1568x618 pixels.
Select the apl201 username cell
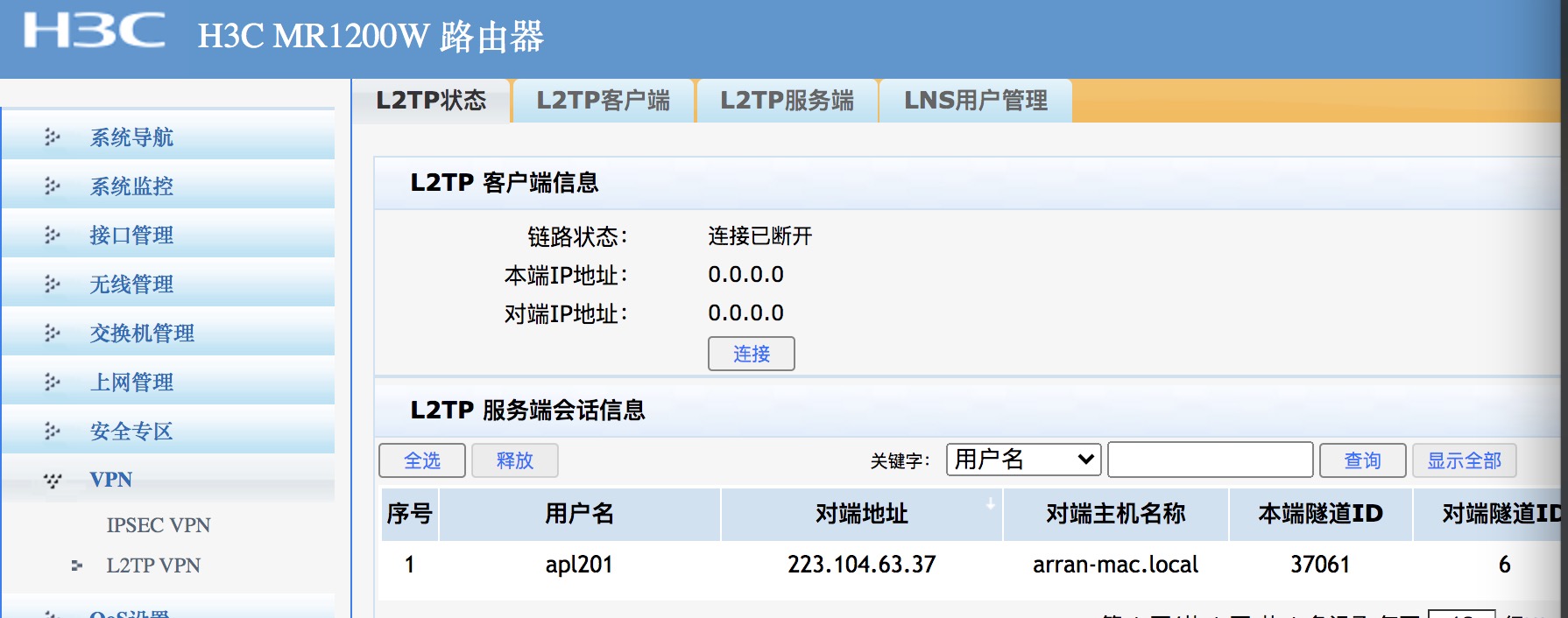(x=579, y=565)
